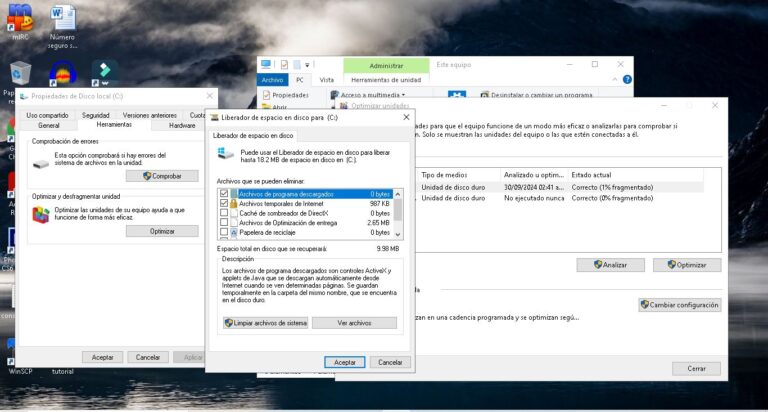The image size is (768, 412).
Task: Switch to the Hardware tab
Action: (x=182, y=125)
